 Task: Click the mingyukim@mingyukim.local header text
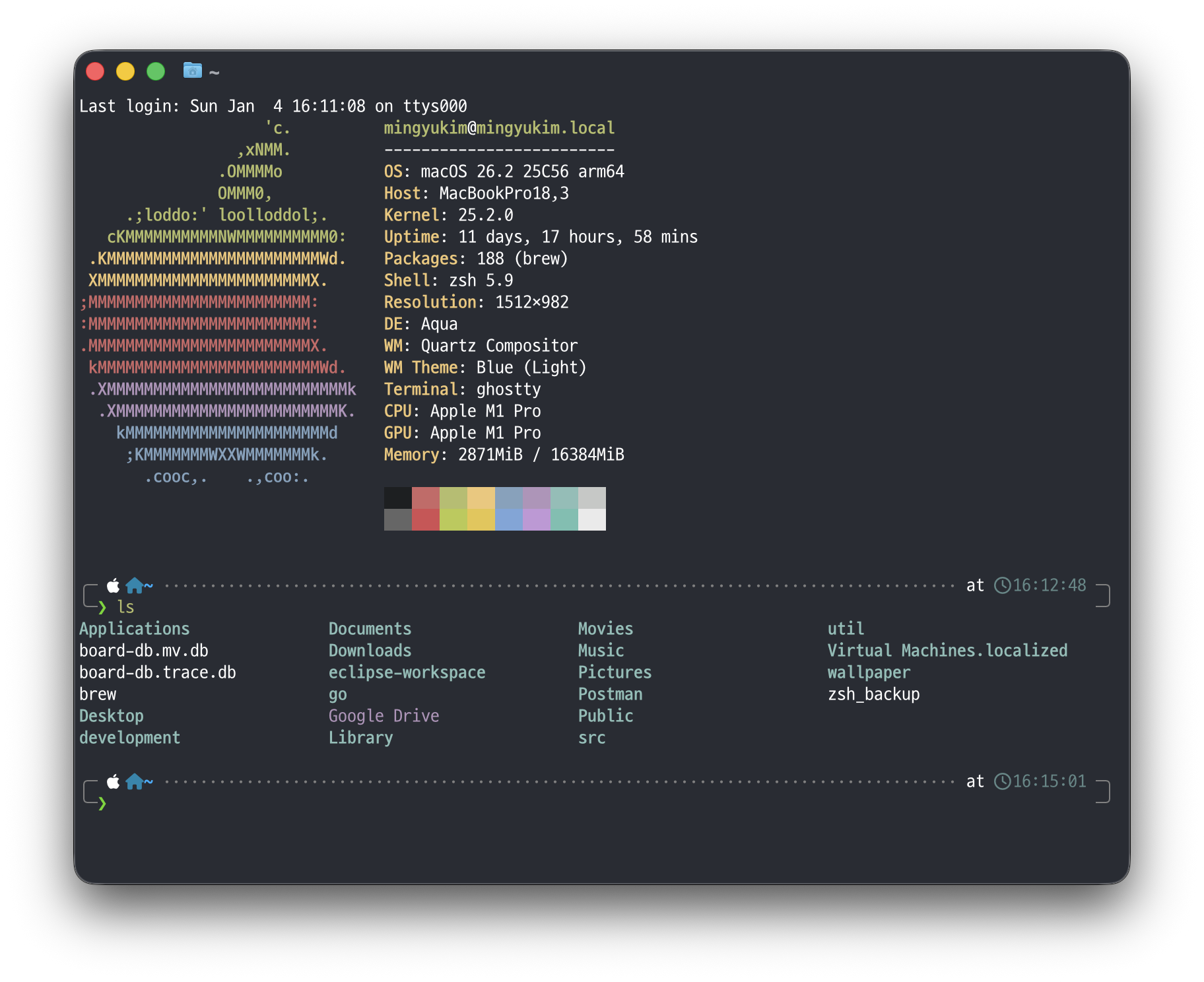click(x=499, y=128)
